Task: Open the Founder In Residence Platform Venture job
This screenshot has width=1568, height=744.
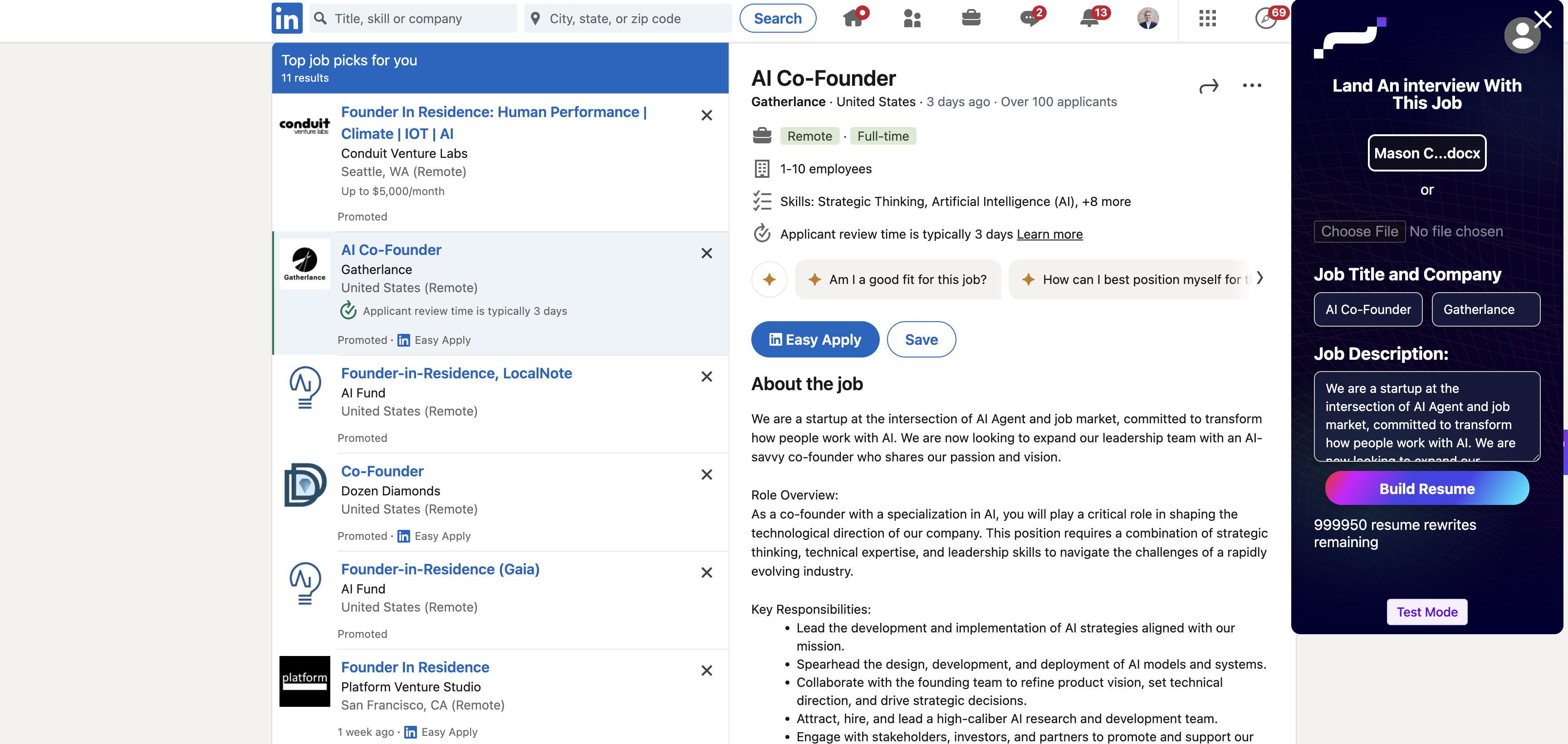Action: [415, 667]
